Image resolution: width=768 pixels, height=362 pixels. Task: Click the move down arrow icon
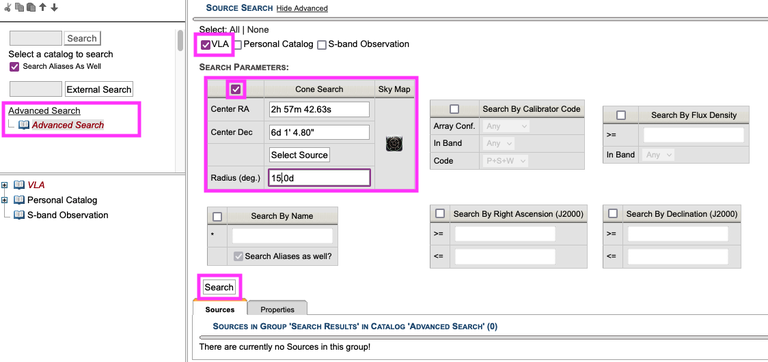click(x=54, y=8)
